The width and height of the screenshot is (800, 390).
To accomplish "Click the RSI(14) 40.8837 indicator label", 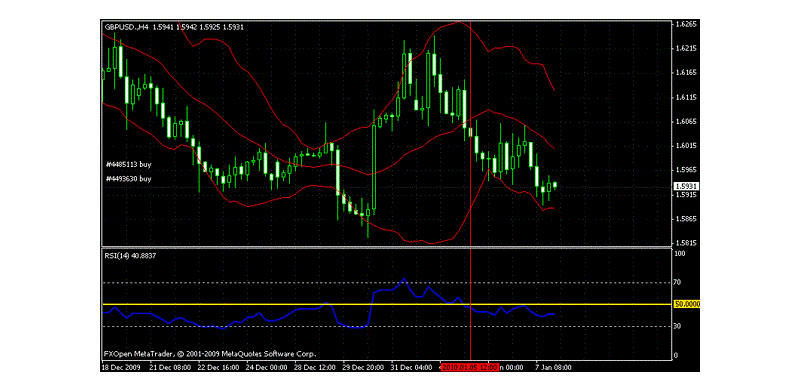I will [130, 255].
